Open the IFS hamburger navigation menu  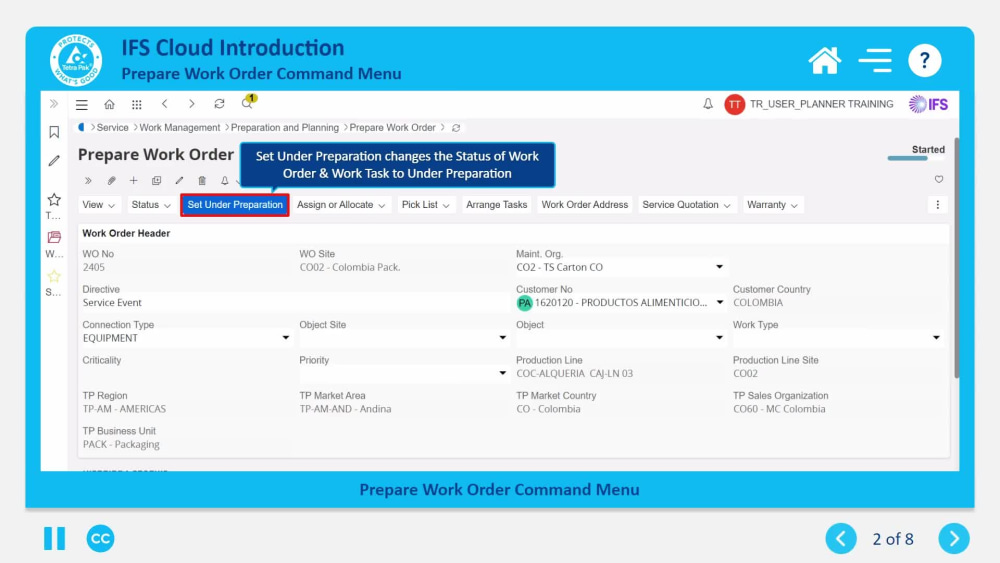[82, 105]
